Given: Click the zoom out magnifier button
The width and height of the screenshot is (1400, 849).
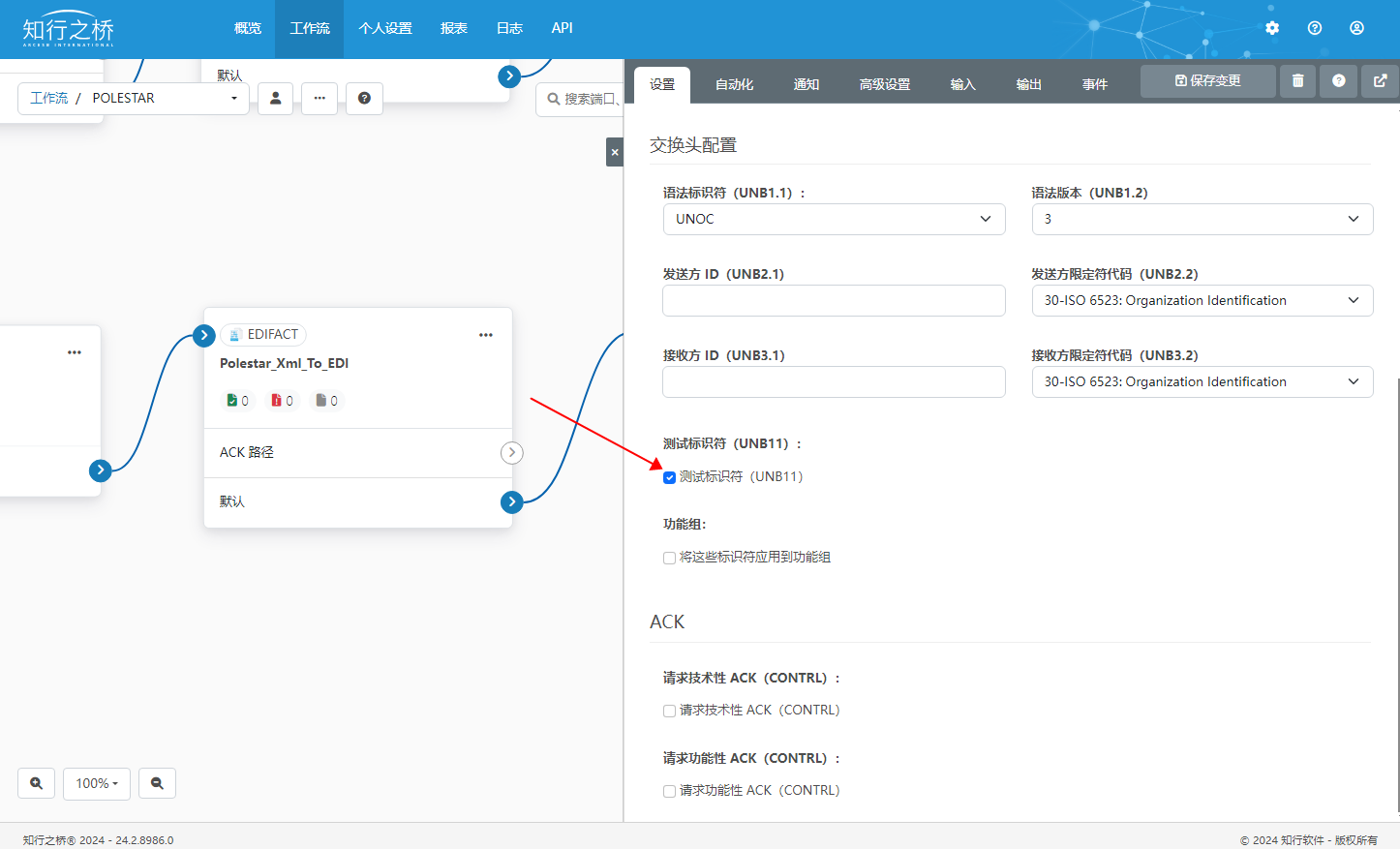Looking at the screenshot, I should point(157,783).
